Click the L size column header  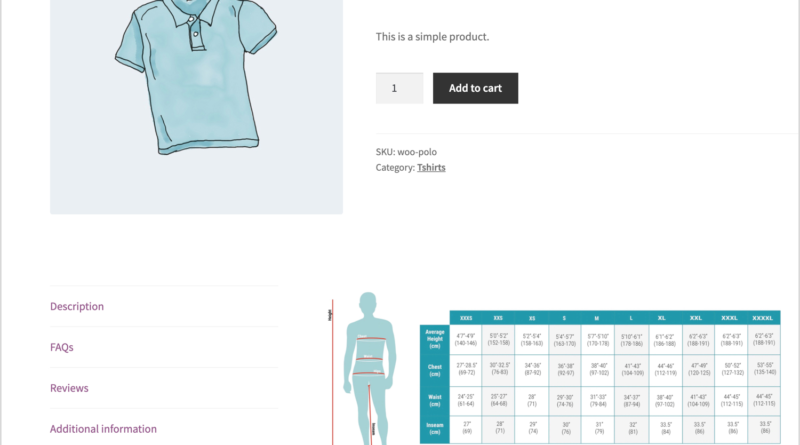630,317
